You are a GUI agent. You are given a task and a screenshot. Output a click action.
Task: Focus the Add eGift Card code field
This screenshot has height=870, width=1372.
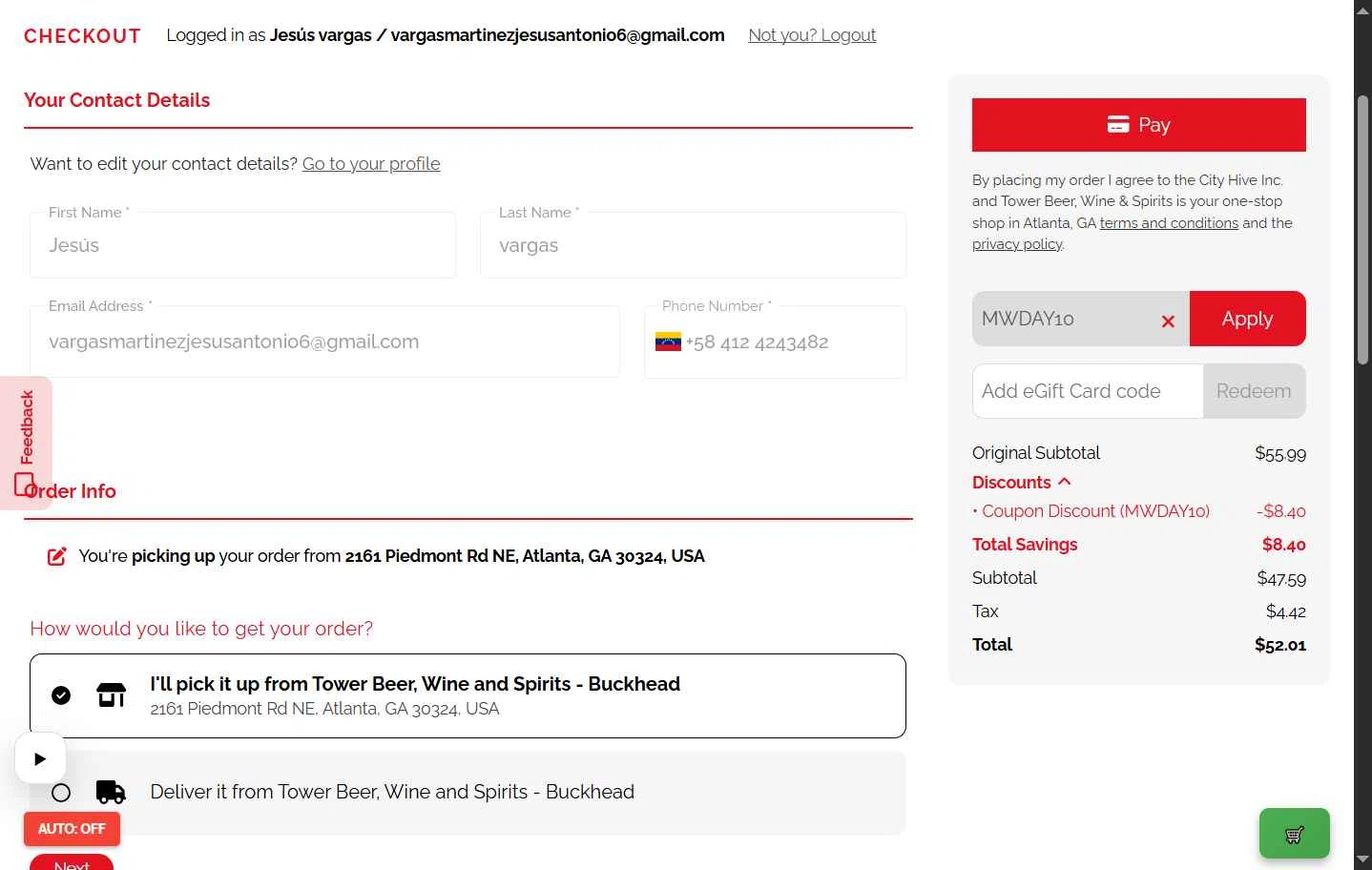1088,391
